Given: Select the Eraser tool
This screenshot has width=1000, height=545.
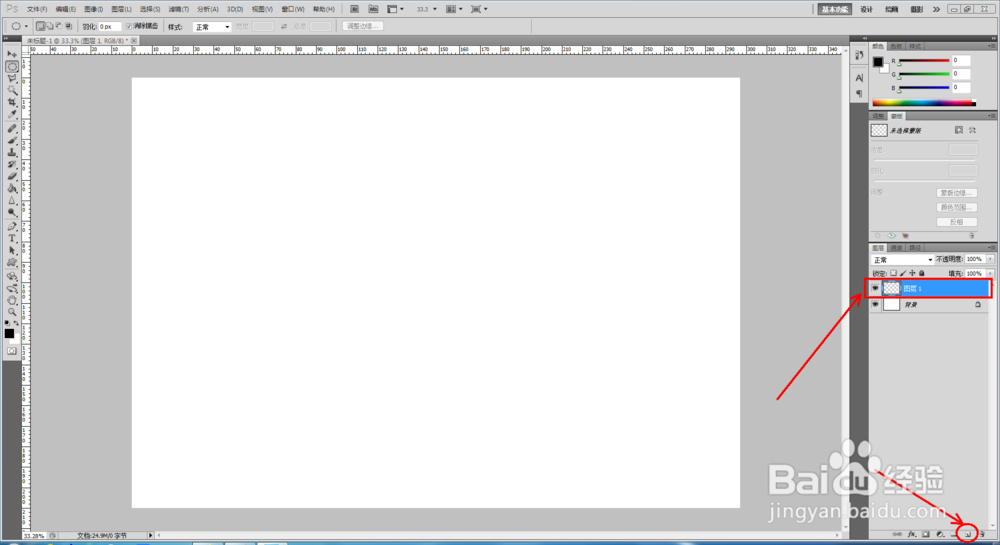Looking at the screenshot, I should pos(11,177).
